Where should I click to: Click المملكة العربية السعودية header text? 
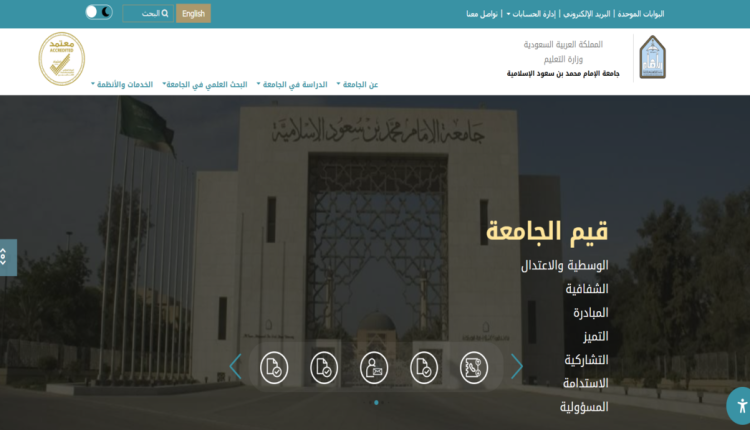(563, 44)
